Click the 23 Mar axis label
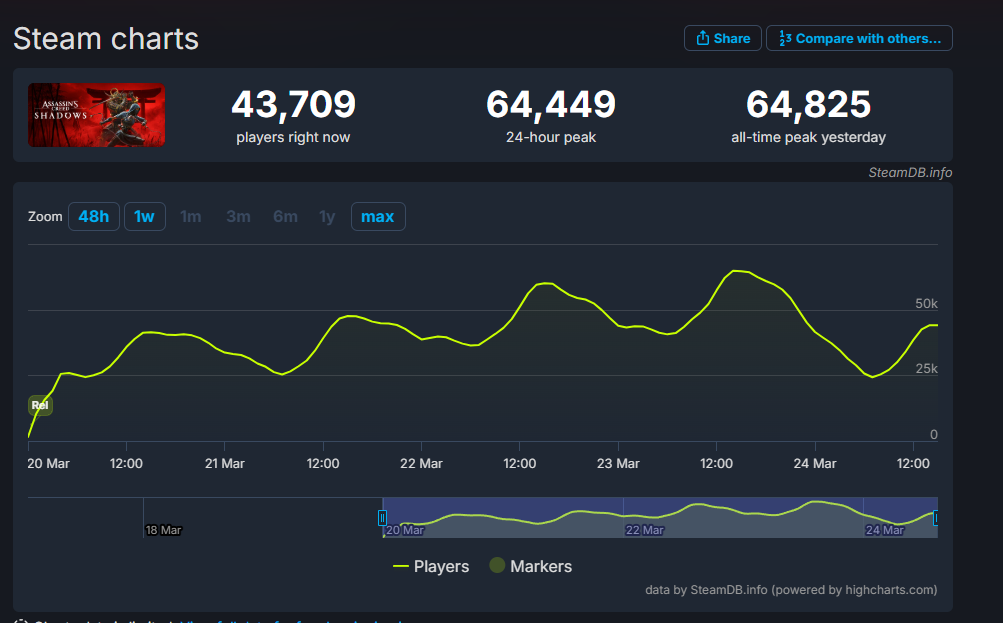Viewport: 1003px width, 623px height. [618, 464]
